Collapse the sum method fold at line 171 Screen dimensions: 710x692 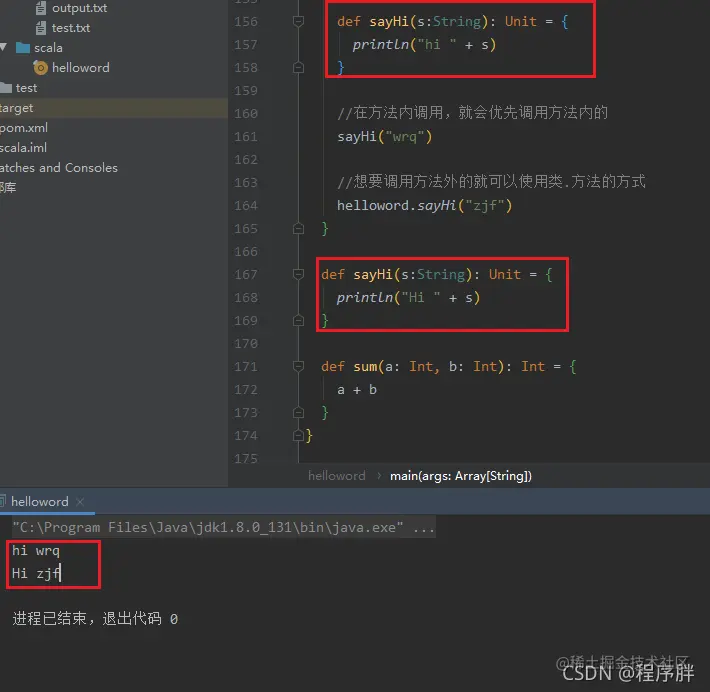click(298, 366)
